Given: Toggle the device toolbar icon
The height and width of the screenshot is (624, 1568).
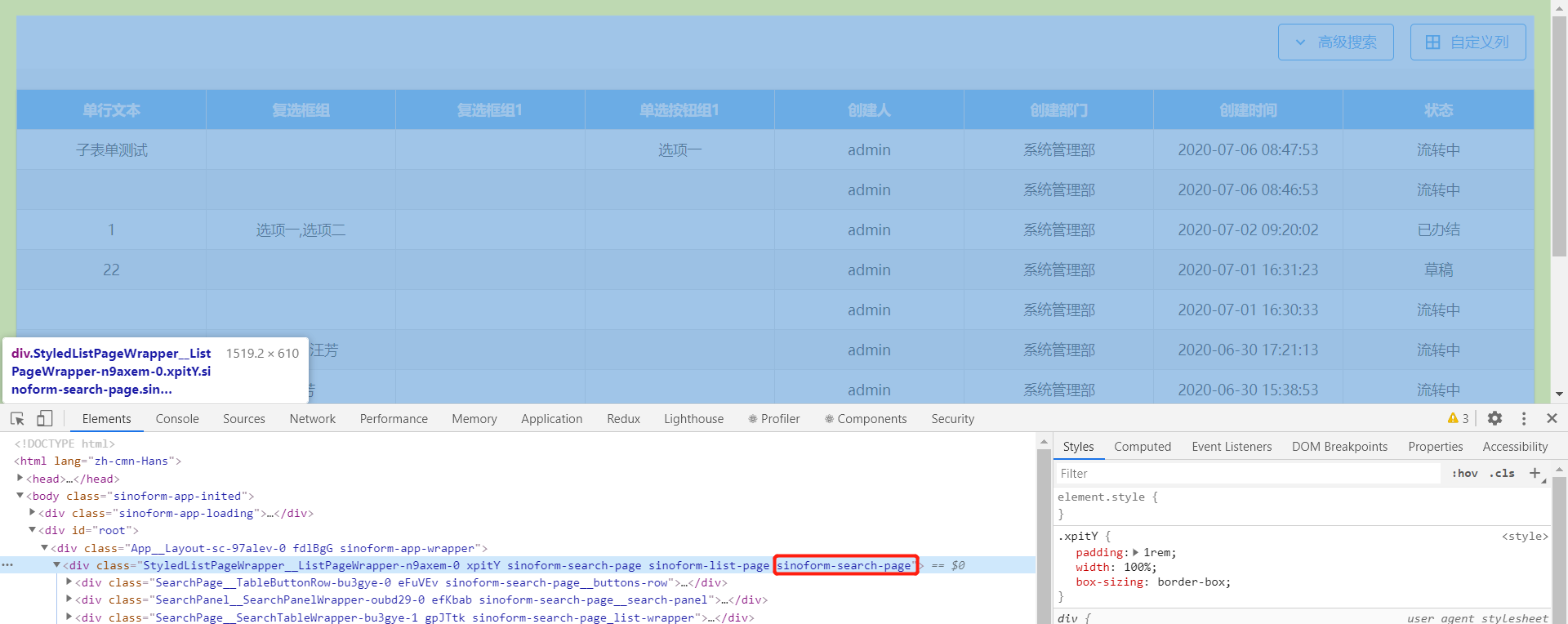Looking at the screenshot, I should tap(44, 419).
